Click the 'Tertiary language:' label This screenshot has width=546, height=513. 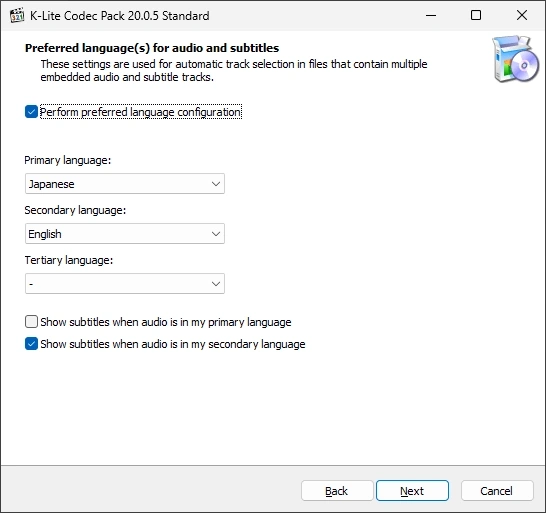point(69,260)
